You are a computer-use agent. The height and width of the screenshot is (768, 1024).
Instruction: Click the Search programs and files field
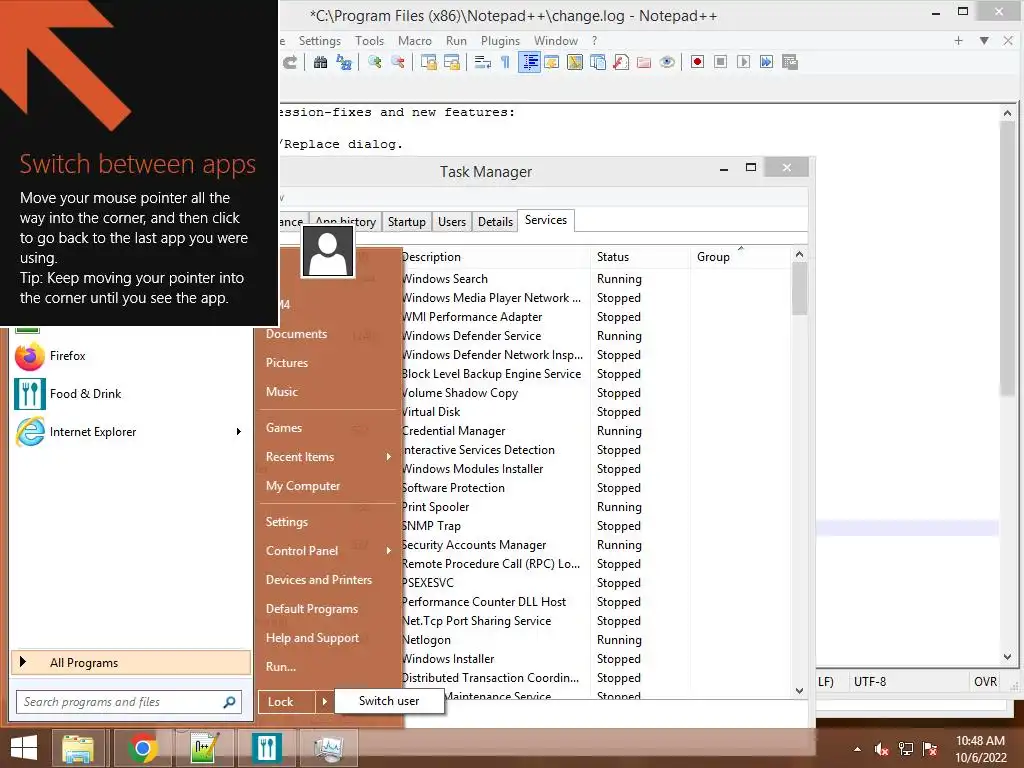129,702
